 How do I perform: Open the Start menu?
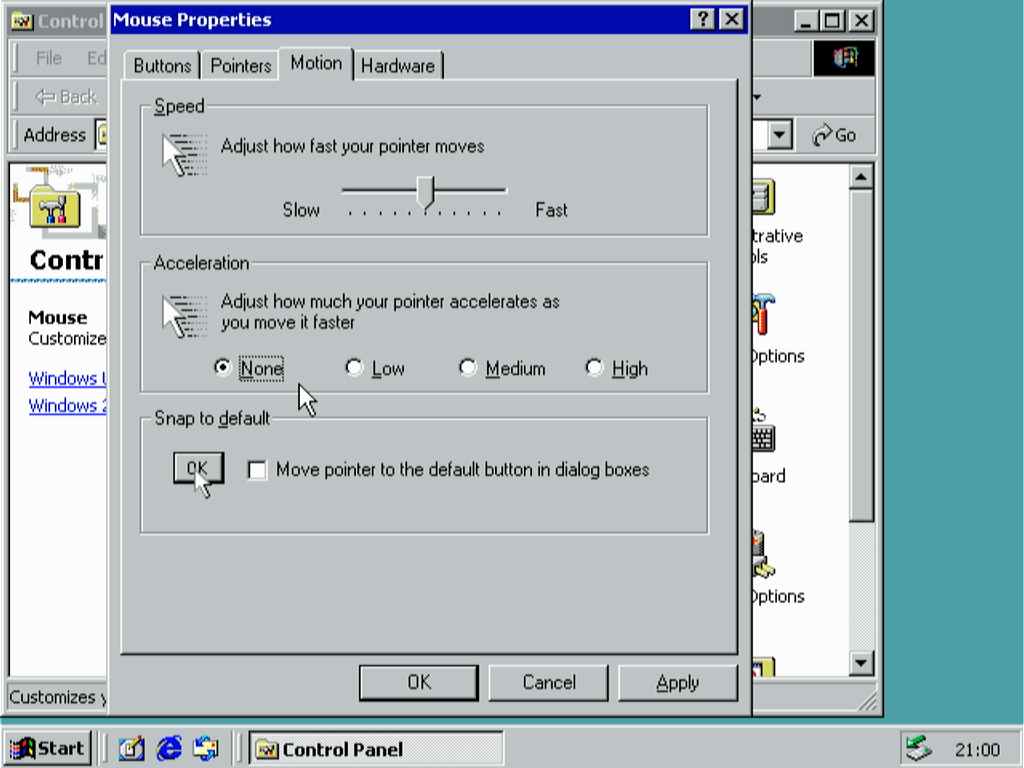click(x=47, y=748)
